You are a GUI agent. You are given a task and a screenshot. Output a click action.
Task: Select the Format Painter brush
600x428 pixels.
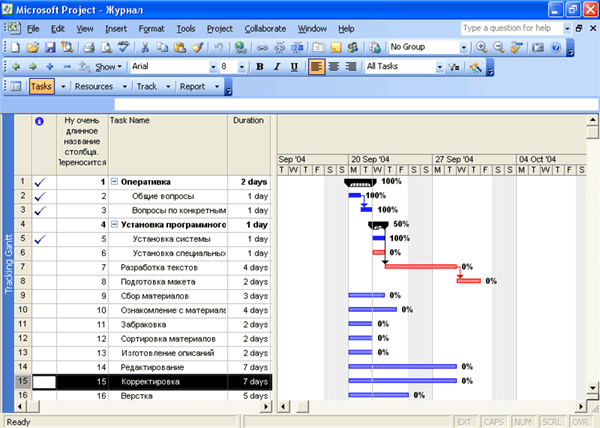click(197, 47)
